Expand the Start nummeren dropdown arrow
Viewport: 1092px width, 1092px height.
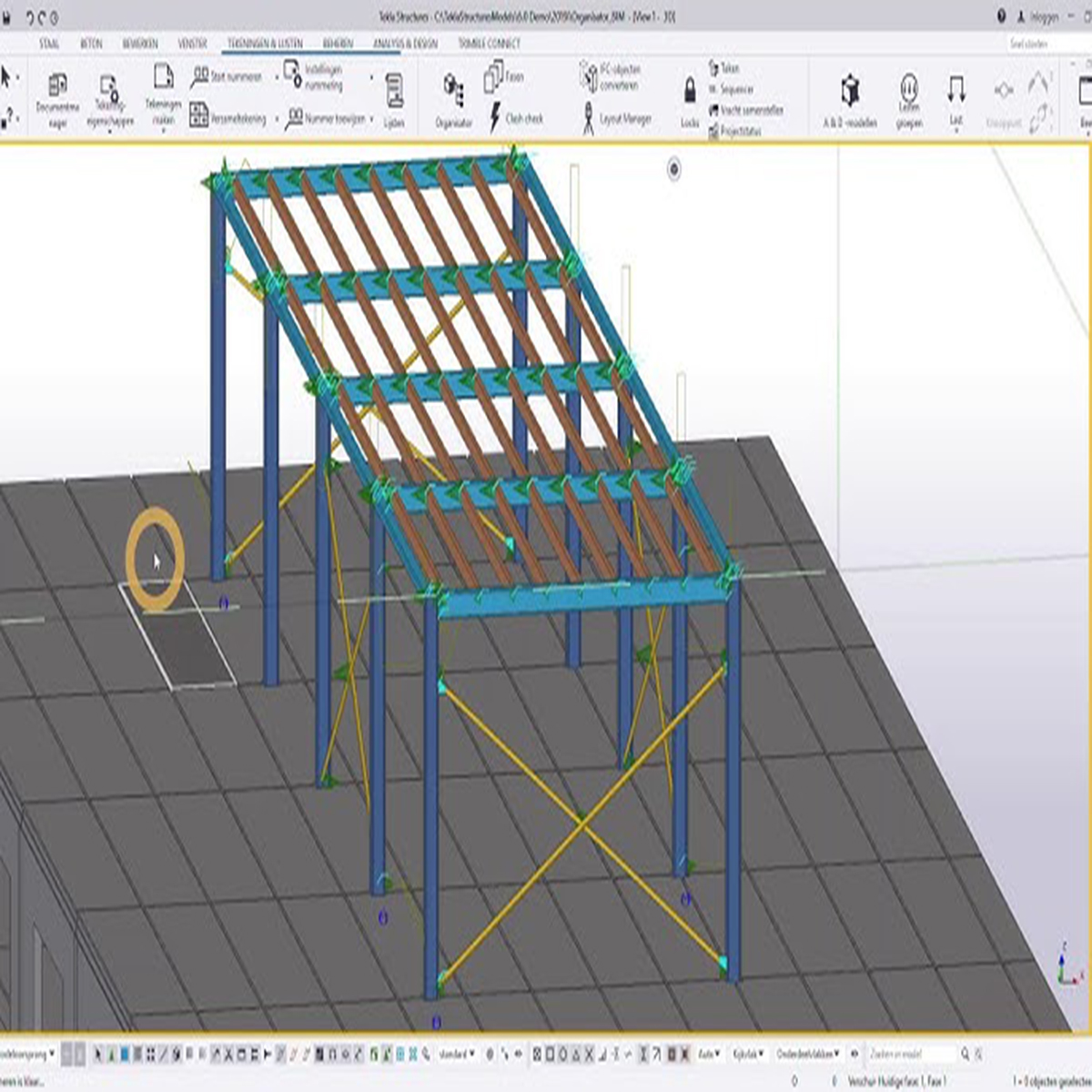click(277, 77)
